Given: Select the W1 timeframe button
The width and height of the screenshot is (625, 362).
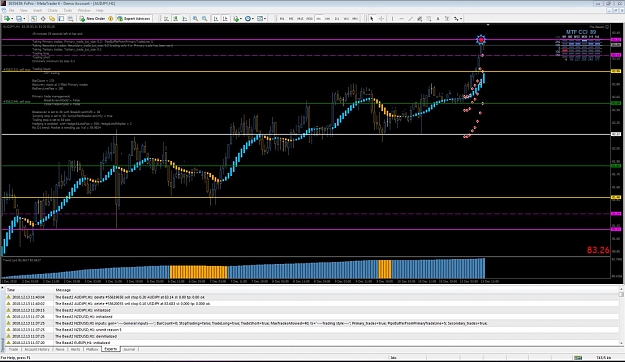Looking at the screenshot, I should (x=346, y=18).
